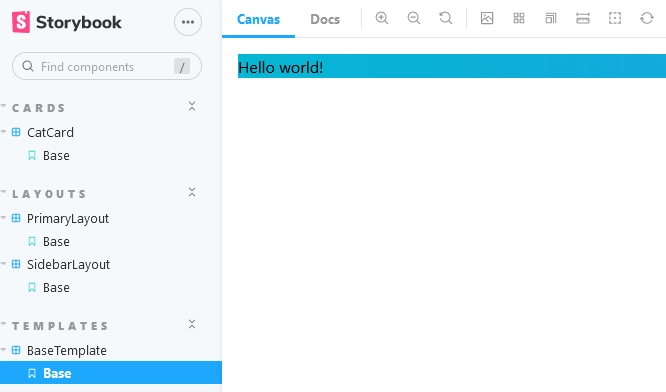
Task: Open the Base story under CatCard
Action: coord(56,155)
